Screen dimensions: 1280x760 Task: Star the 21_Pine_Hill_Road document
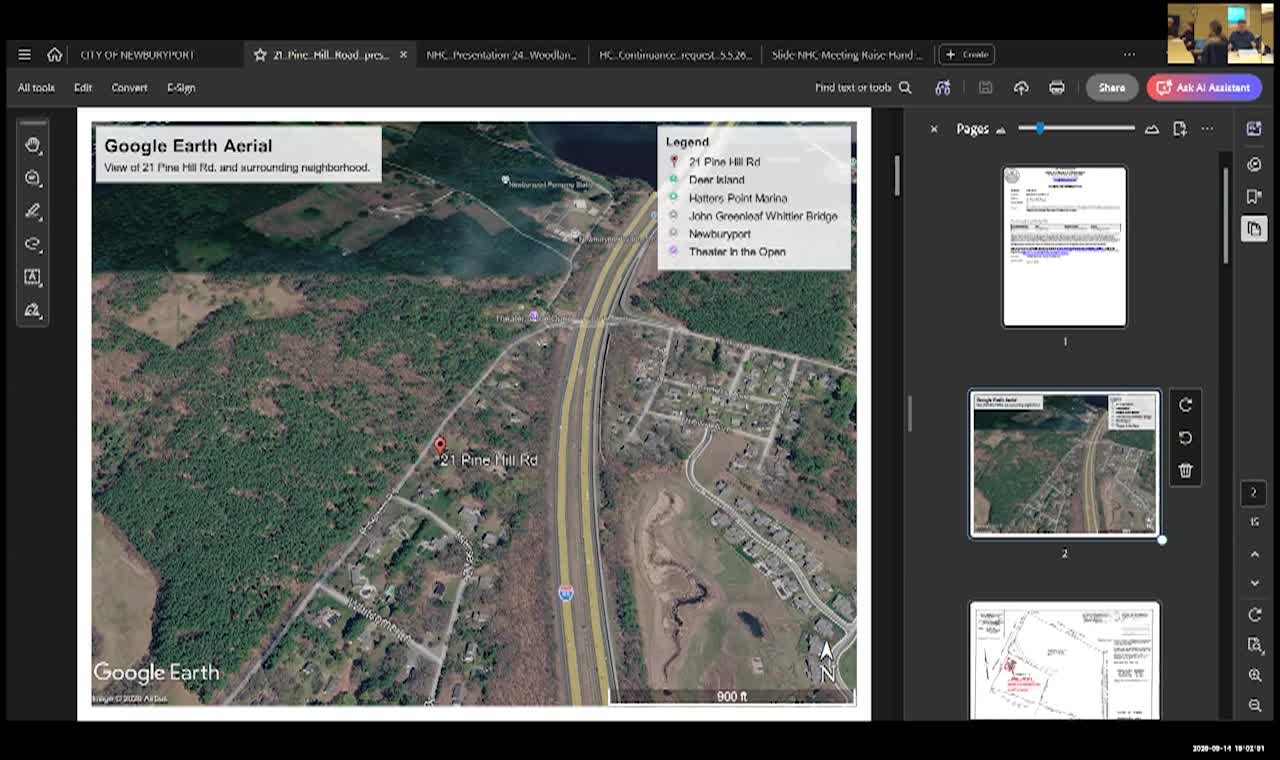[260, 55]
